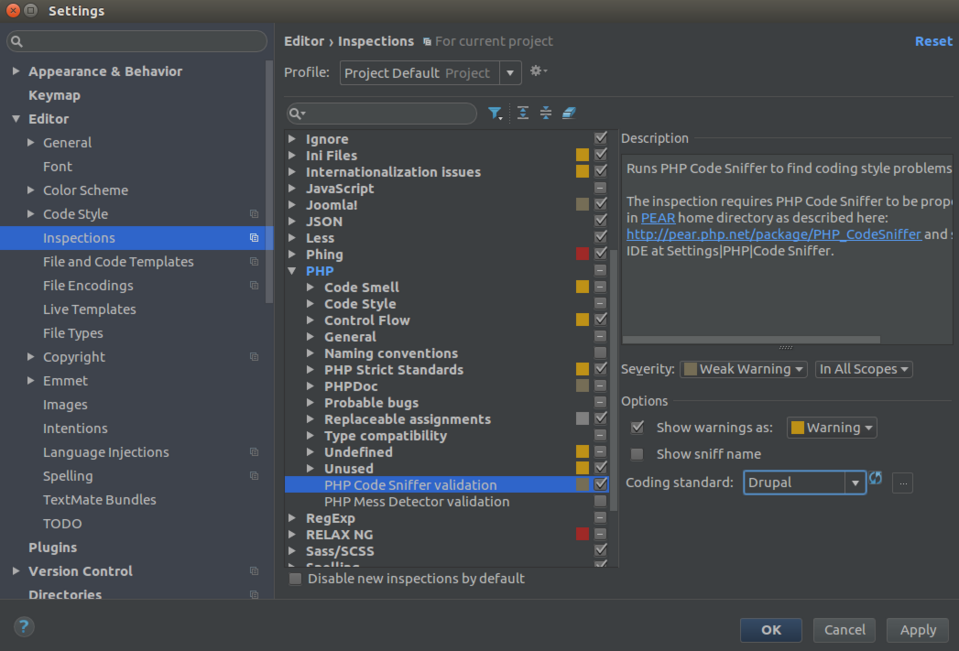This screenshot has height=651, width=959.
Task: Expand all inspection nodes via toolbar icon
Action: pyautogui.click(x=522, y=113)
